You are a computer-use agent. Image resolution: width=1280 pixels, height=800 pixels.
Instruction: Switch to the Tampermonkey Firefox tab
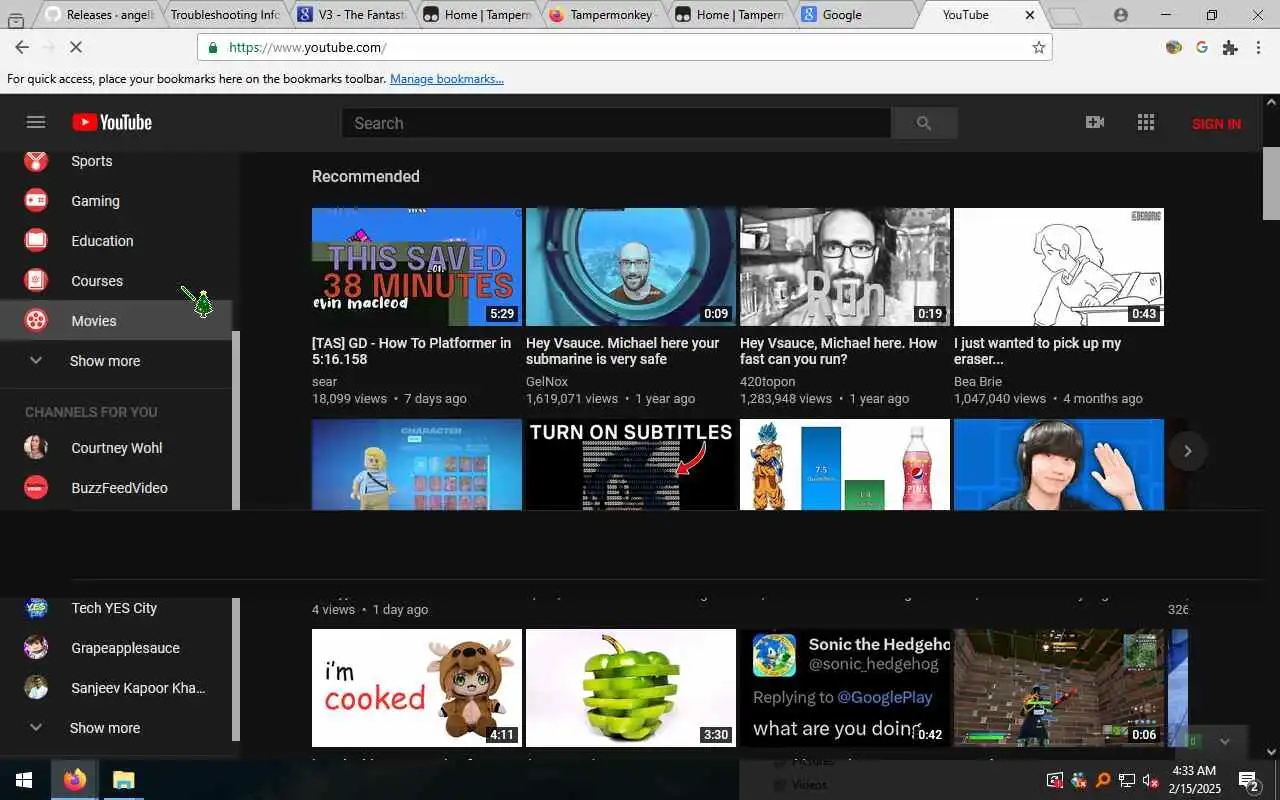[x=602, y=15]
